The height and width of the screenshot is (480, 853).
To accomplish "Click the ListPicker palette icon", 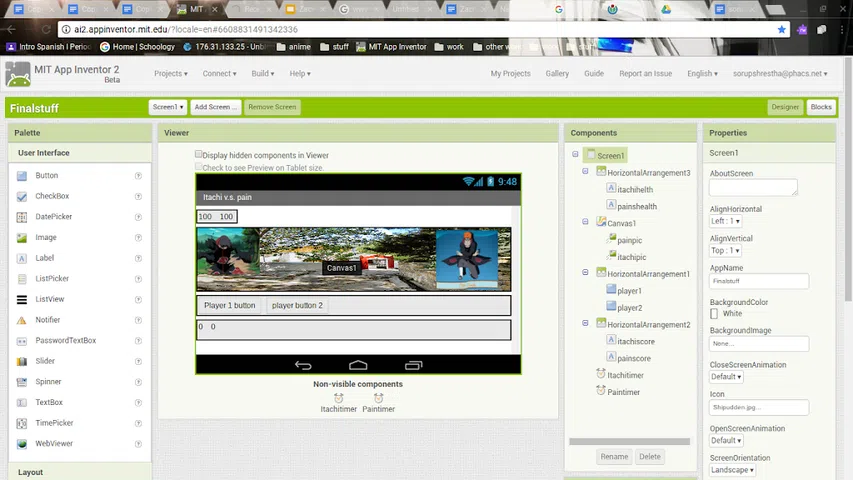I will [22, 279].
